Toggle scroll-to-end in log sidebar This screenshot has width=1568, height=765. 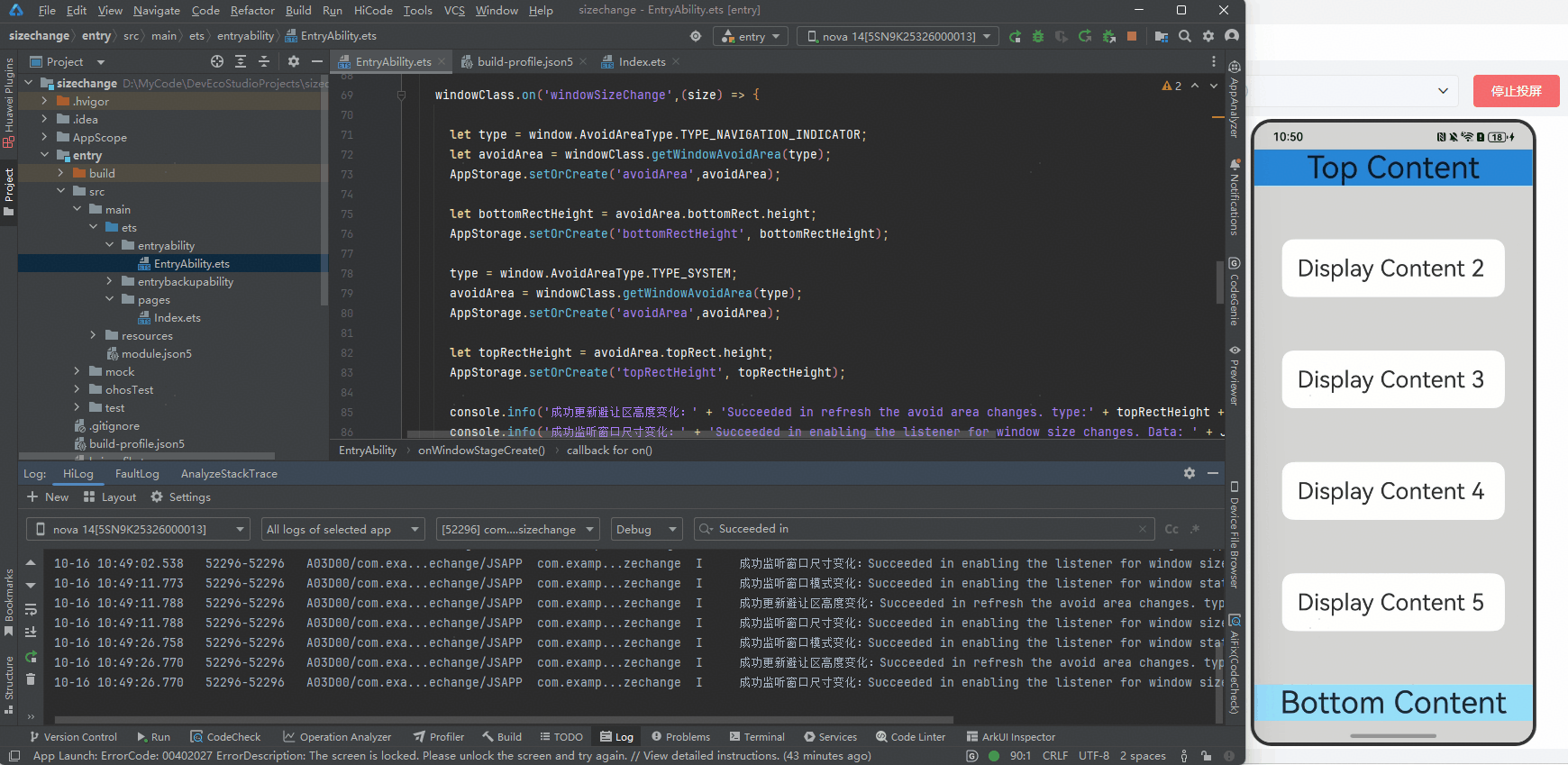[31, 633]
